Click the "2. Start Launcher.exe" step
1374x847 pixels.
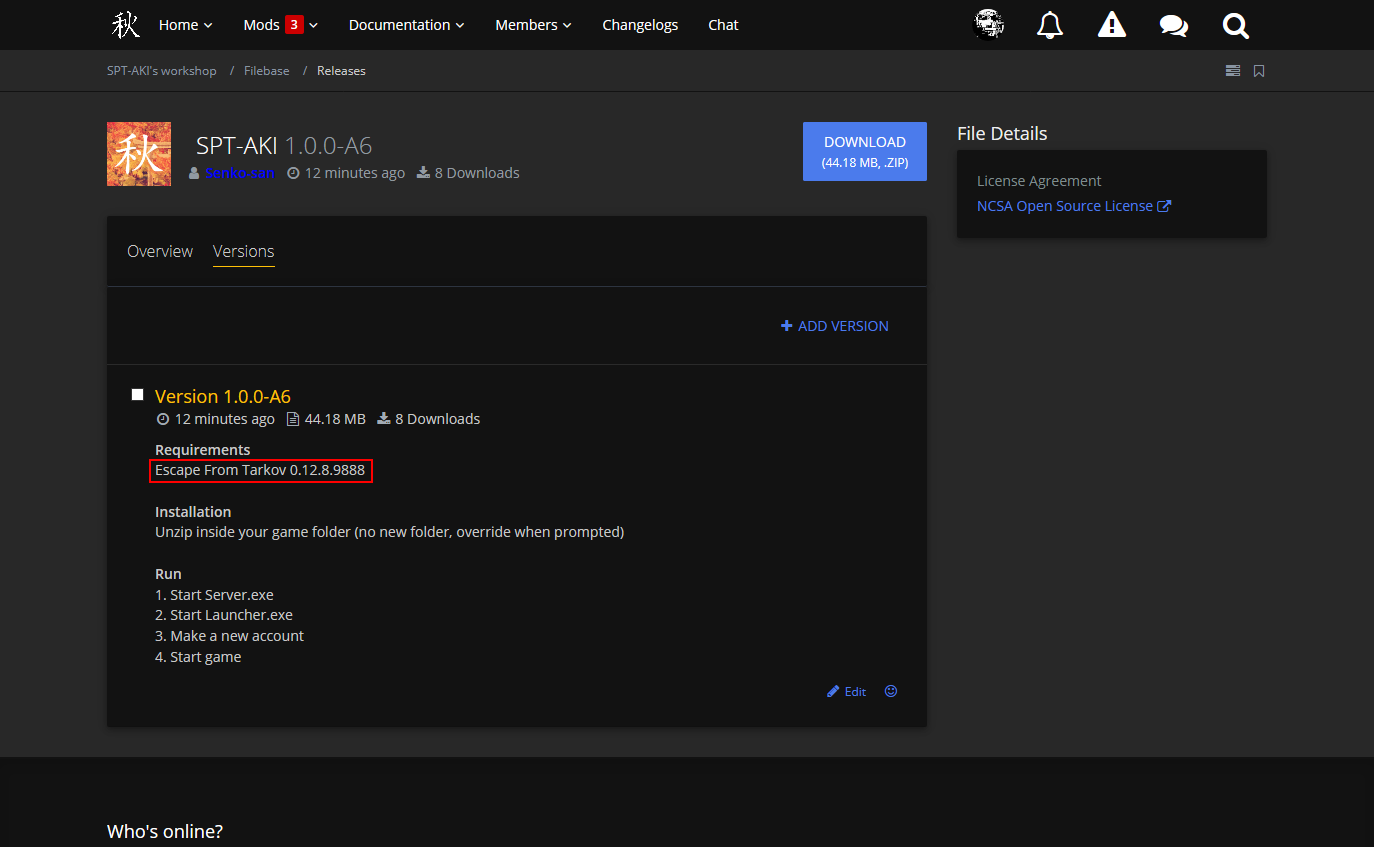click(x=224, y=615)
